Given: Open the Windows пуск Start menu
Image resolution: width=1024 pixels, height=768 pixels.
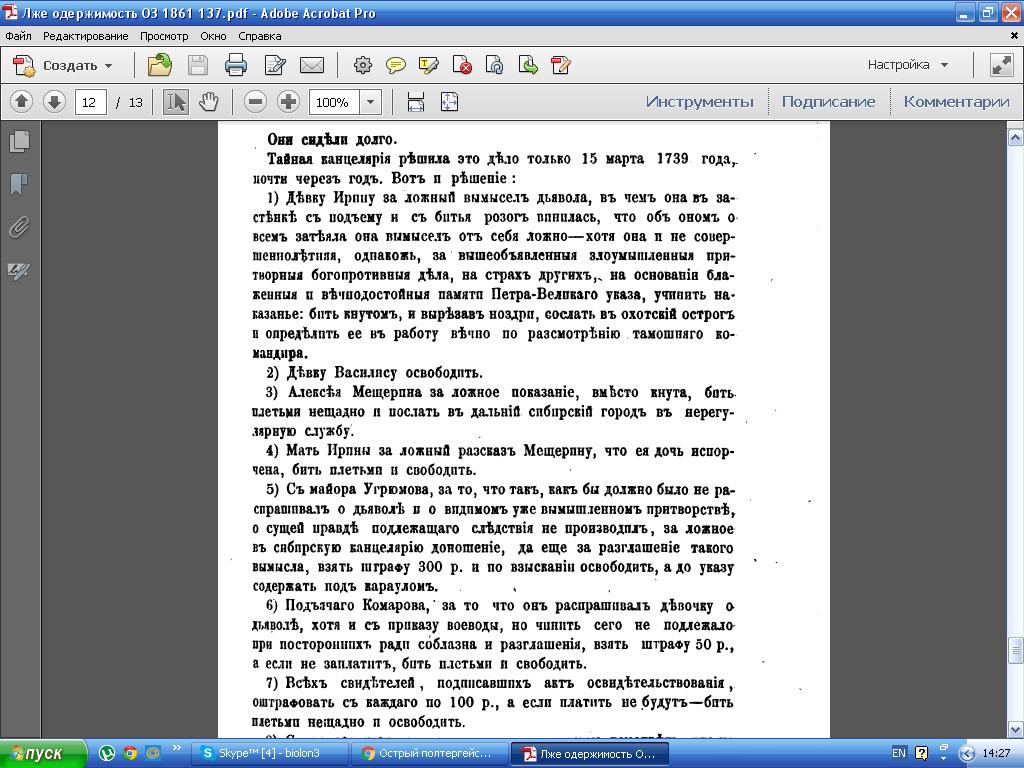Looking at the screenshot, I should click(43, 753).
